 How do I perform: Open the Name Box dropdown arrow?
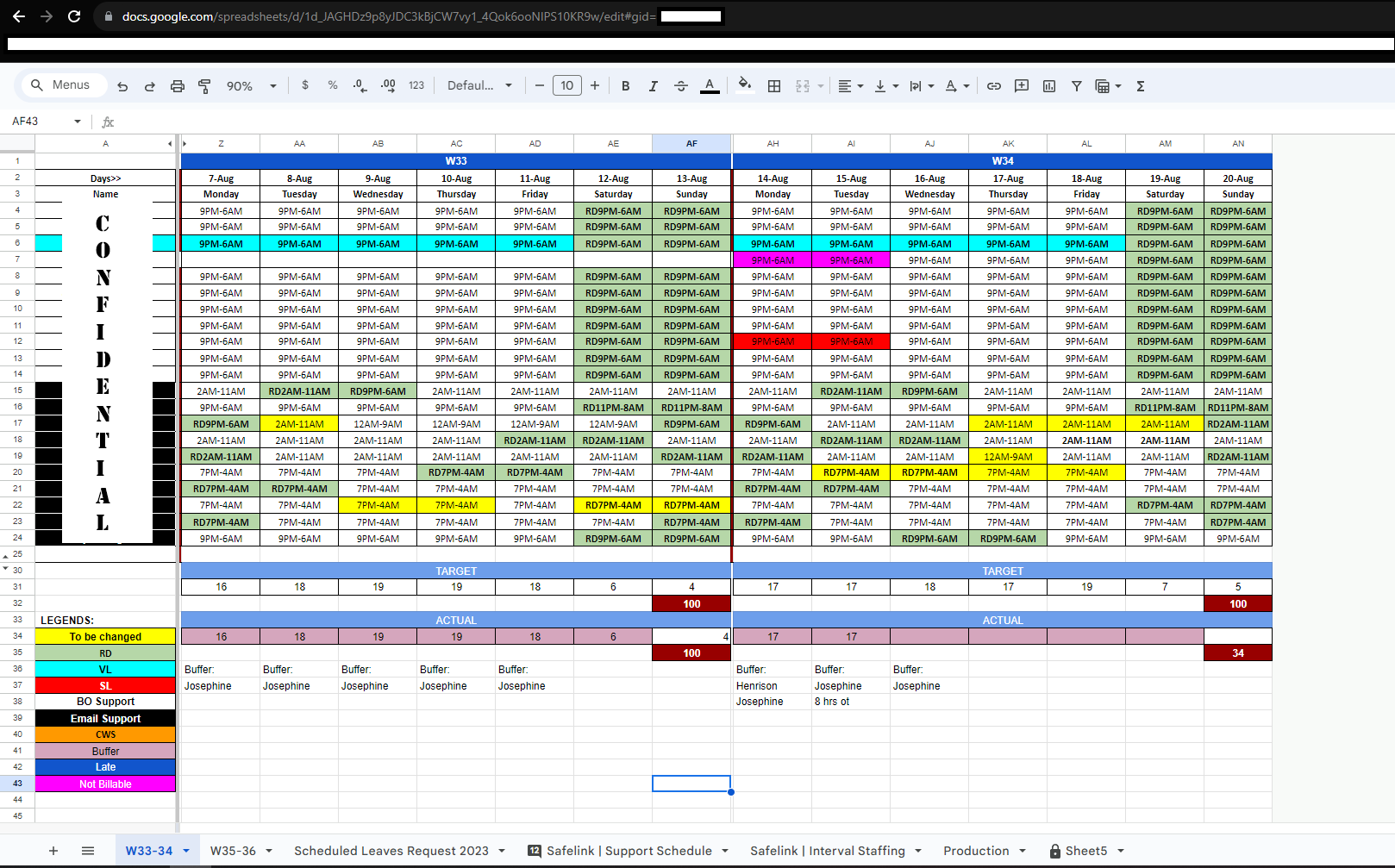78,122
